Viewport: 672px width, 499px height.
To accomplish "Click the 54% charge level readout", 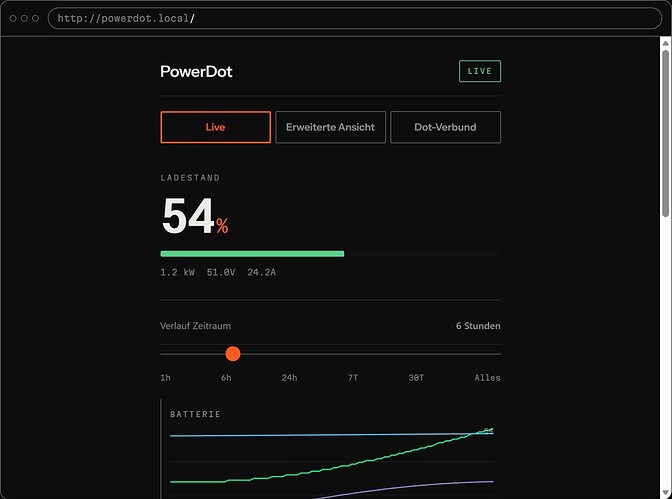I will click(x=195, y=216).
